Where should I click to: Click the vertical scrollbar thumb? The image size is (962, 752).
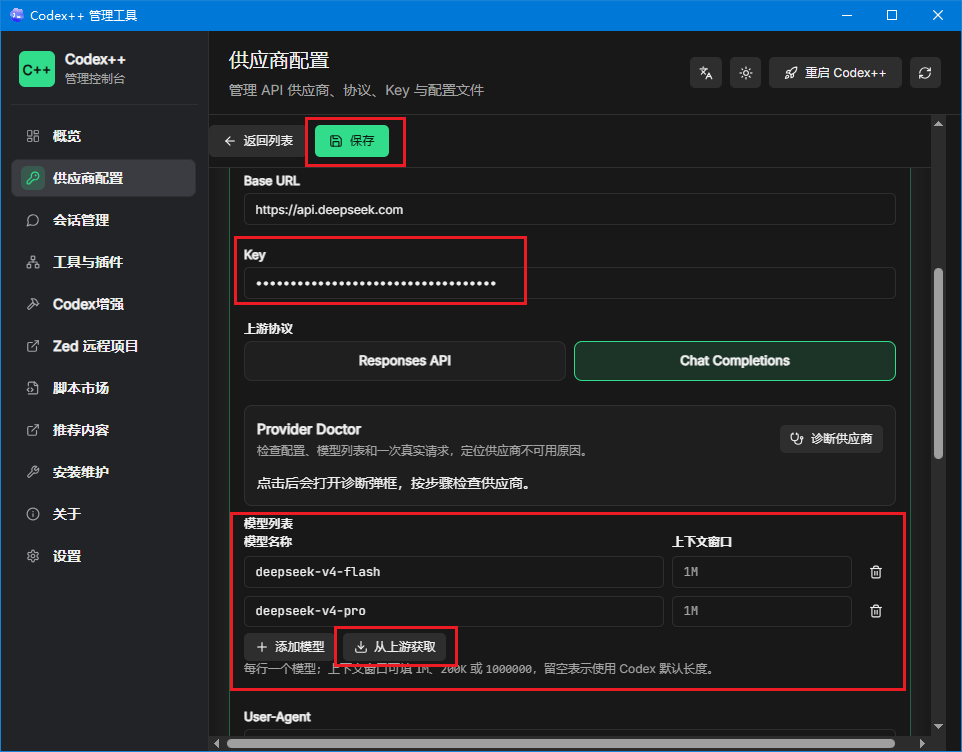tap(938, 363)
